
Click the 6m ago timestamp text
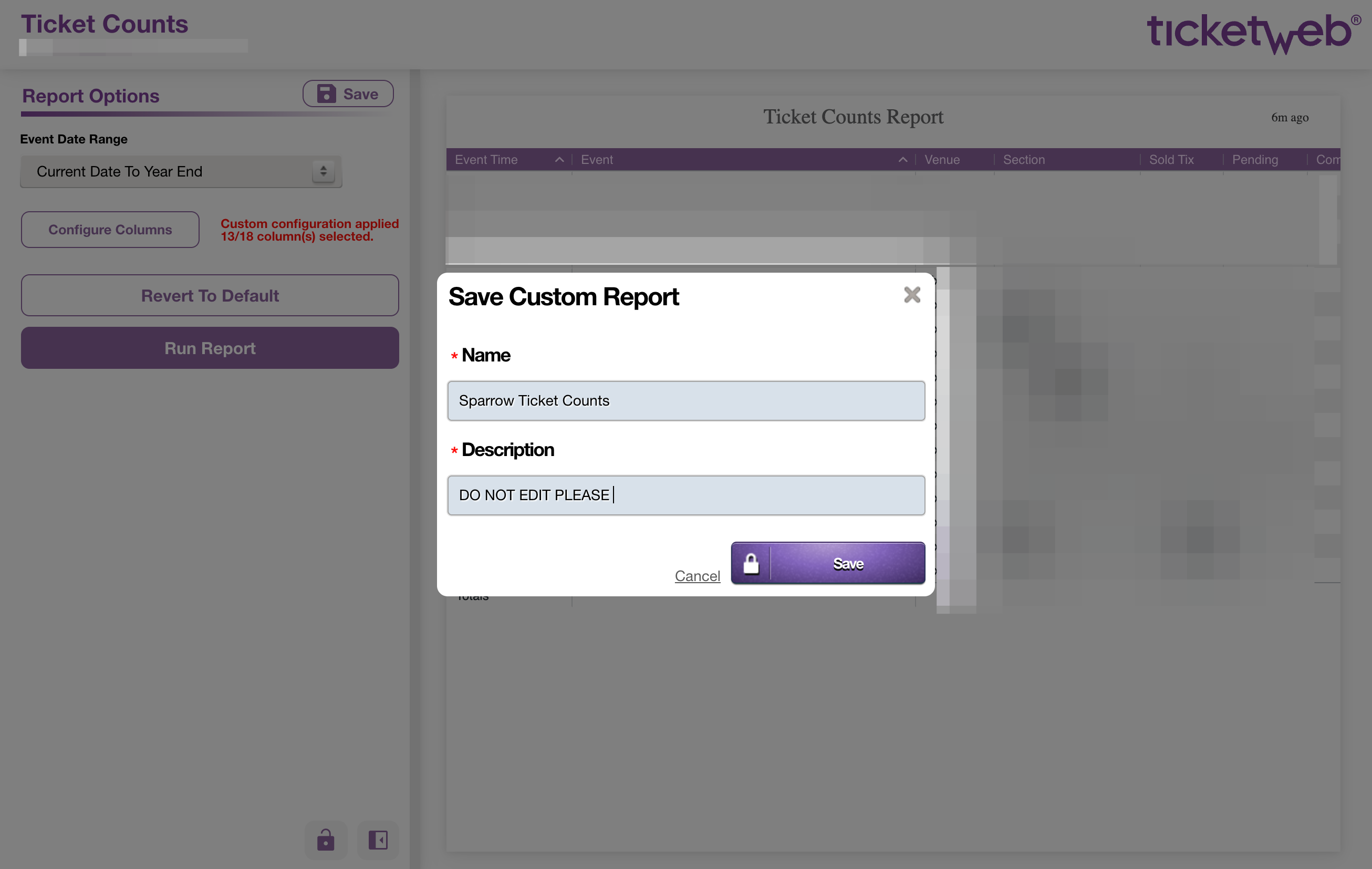(x=1290, y=117)
